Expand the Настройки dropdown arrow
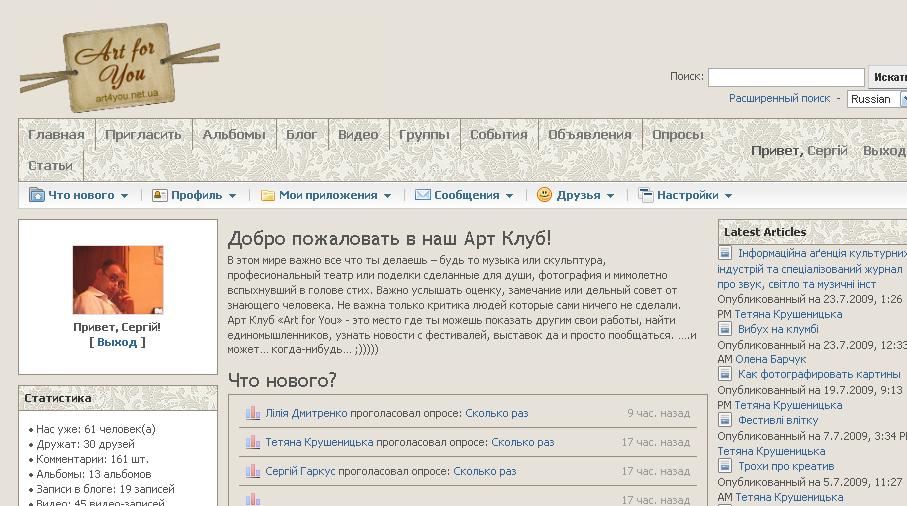Screen dimensions: 907x506 point(728,196)
